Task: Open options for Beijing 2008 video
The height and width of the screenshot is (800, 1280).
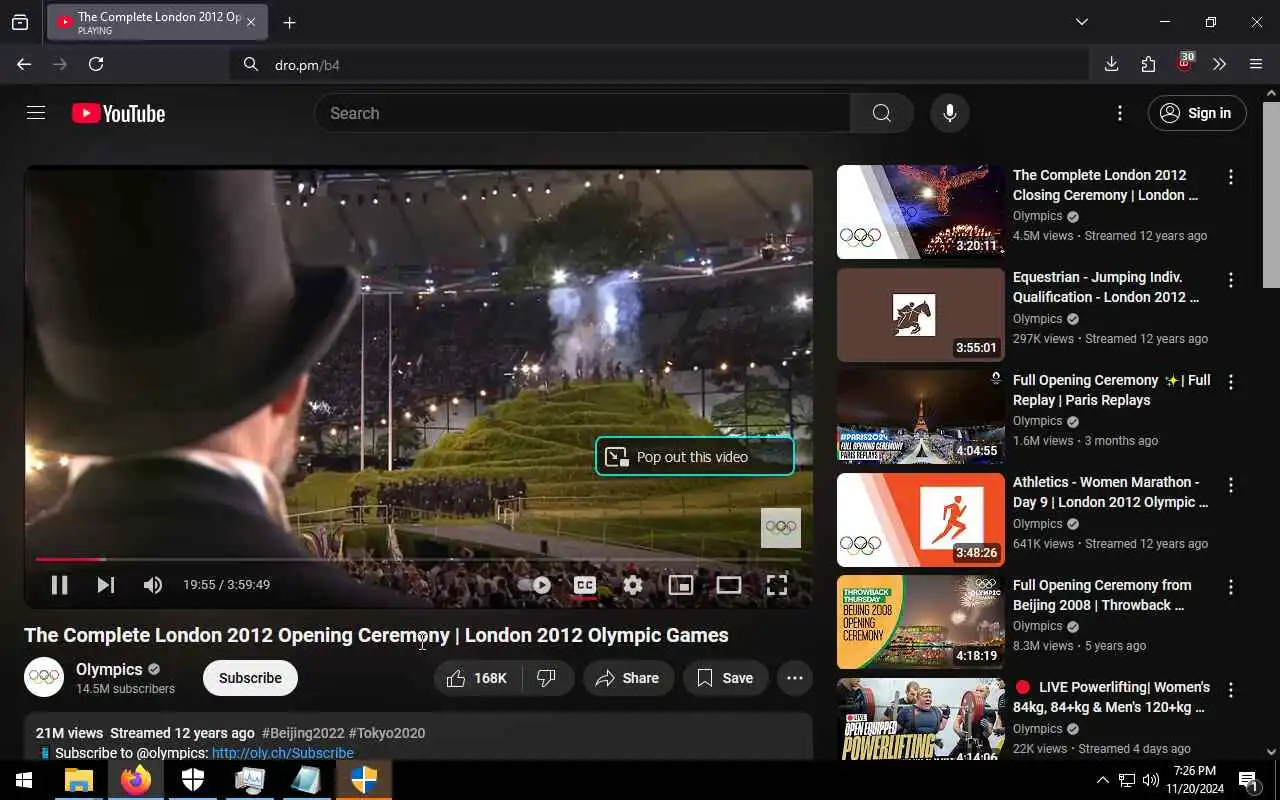Action: point(1231,587)
